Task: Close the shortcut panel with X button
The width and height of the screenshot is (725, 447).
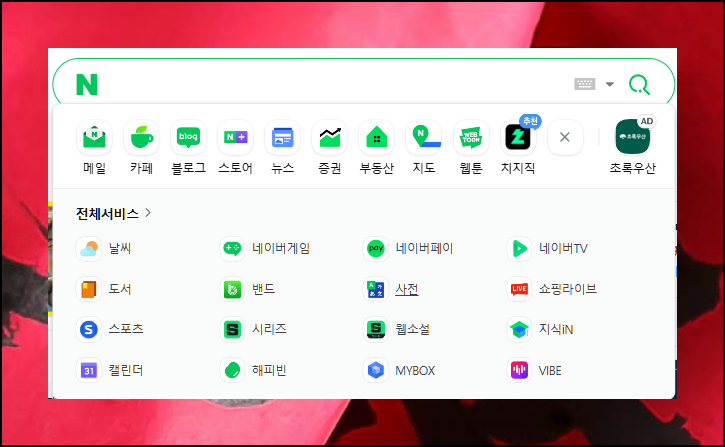Action: click(565, 137)
